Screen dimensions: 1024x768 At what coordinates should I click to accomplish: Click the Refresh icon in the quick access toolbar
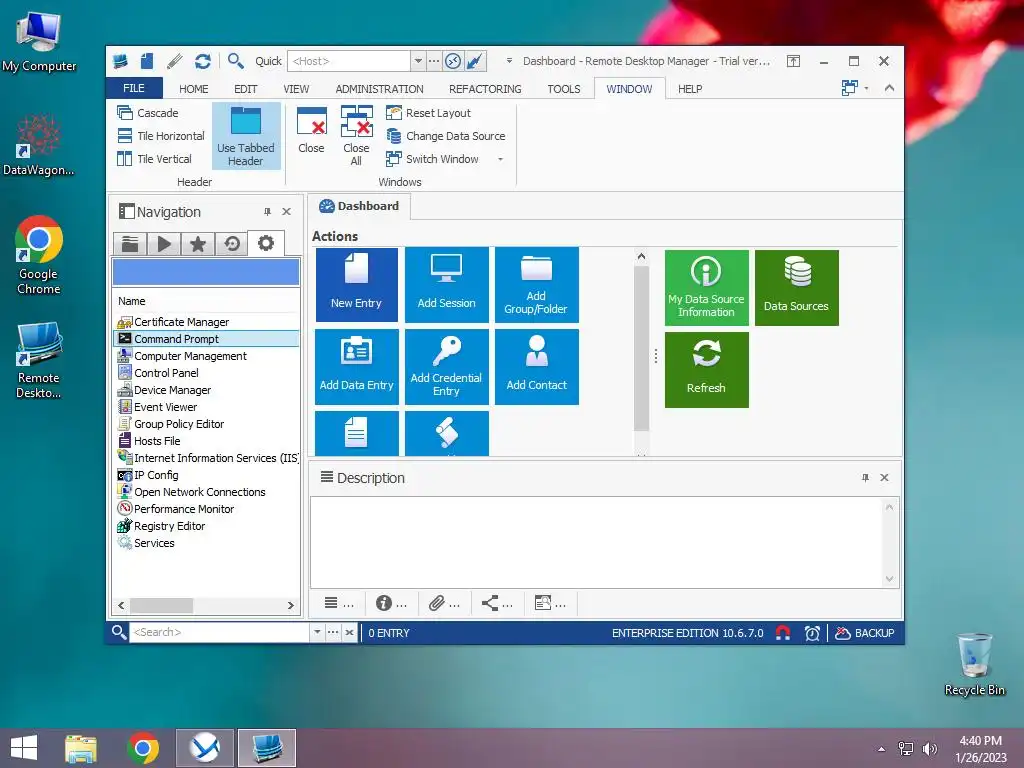pyautogui.click(x=202, y=61)
